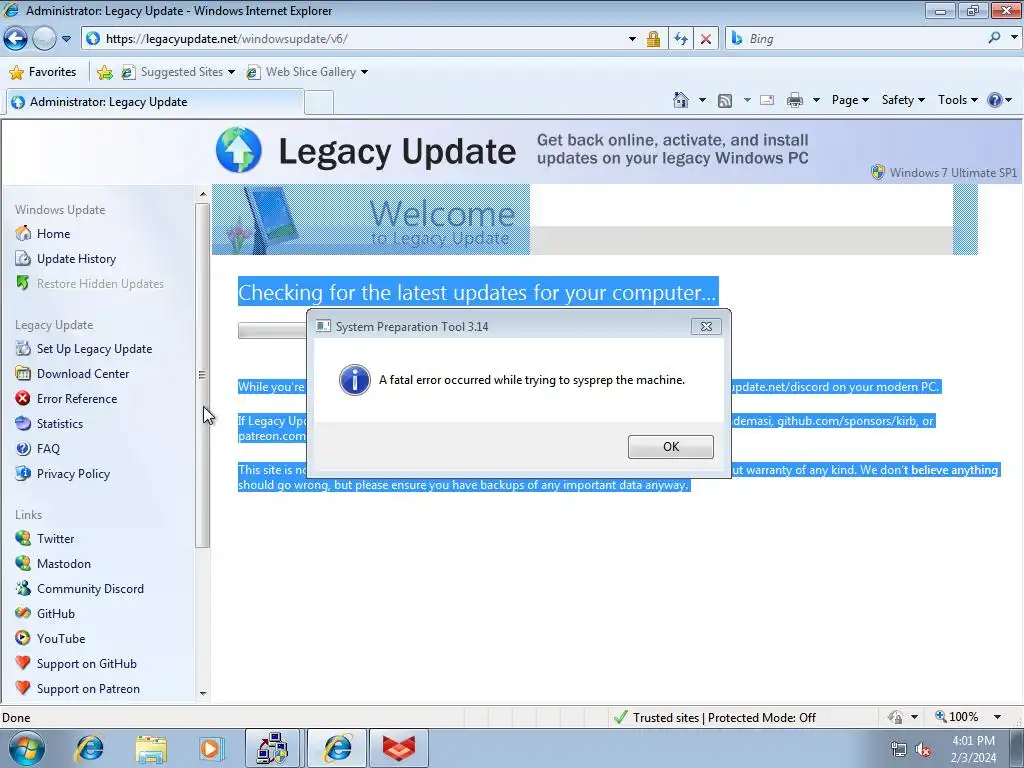1024x768 pixels.
Task: Click the YouTube sidebar icon
Action: pos(23,638)
